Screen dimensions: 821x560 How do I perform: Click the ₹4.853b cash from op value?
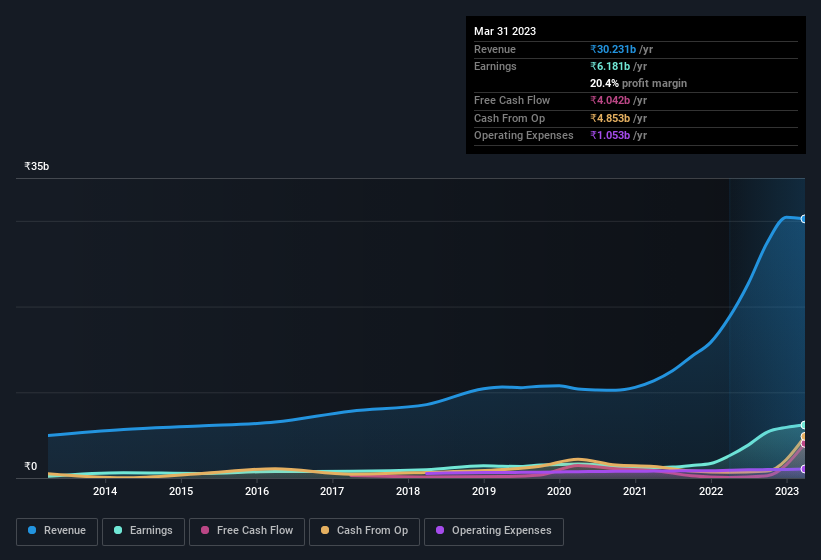[x=610, y=118]
